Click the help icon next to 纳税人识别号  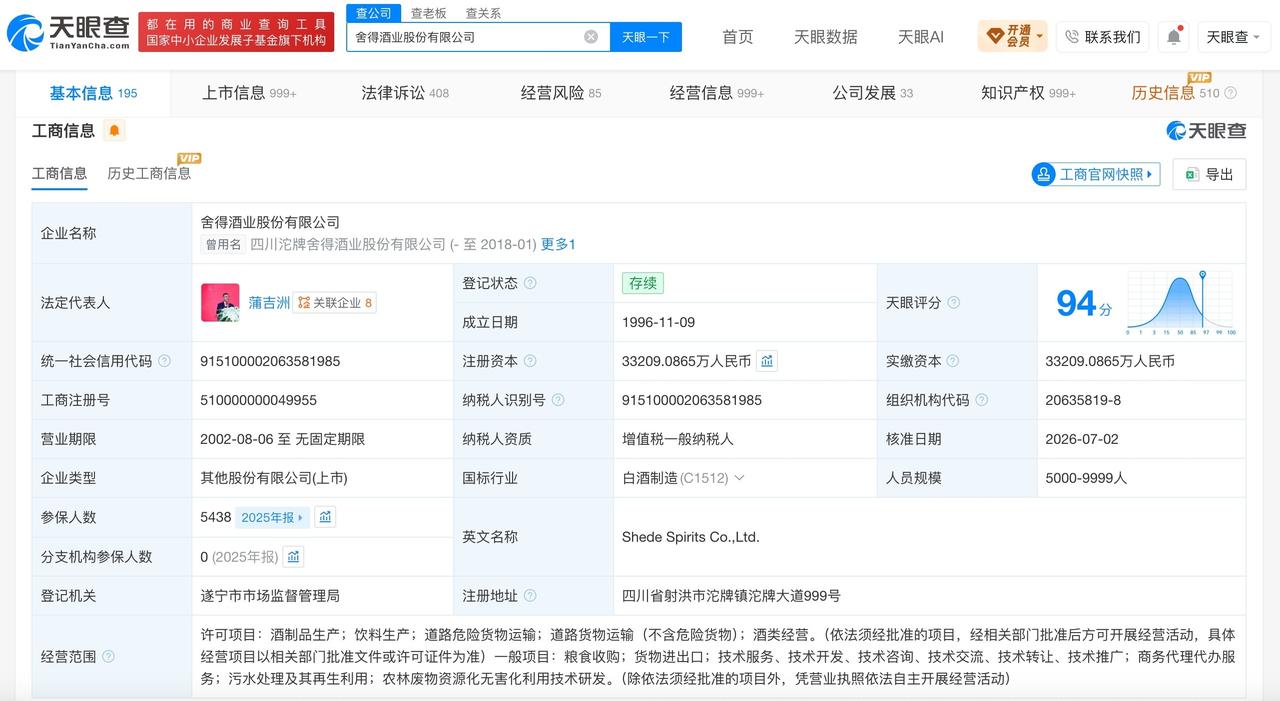point(558,400)
